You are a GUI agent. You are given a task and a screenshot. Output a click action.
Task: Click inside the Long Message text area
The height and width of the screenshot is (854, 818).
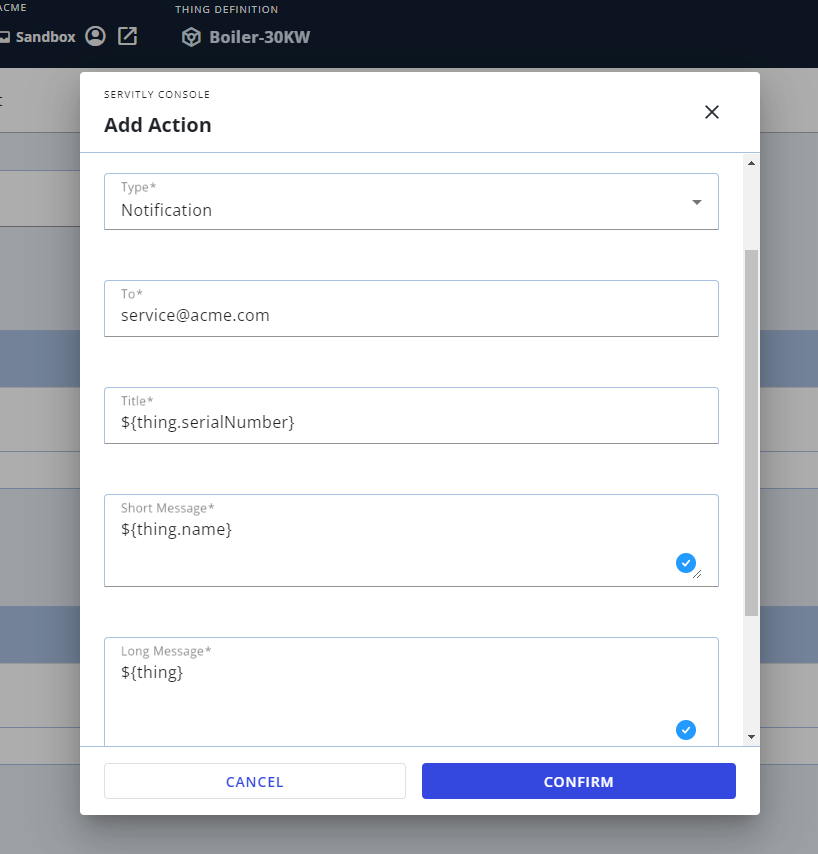[x=411, y=692]
